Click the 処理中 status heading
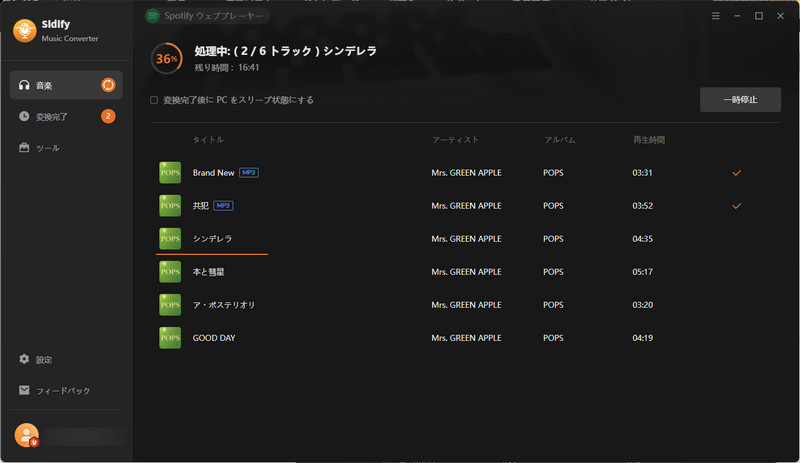This screenshot has height=463, width=800. point(285,51)
